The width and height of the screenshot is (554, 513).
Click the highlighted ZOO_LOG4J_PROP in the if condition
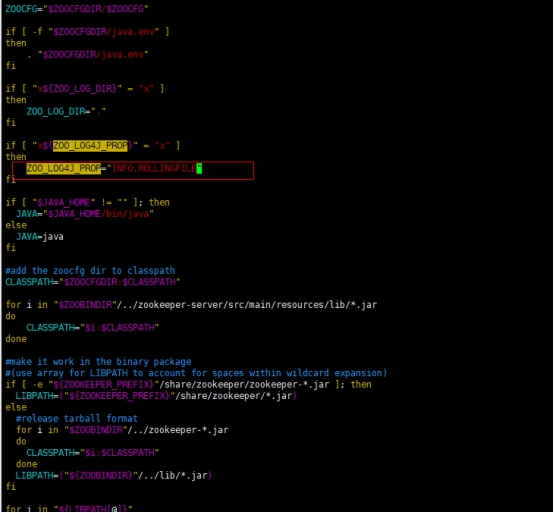point(90,146)
